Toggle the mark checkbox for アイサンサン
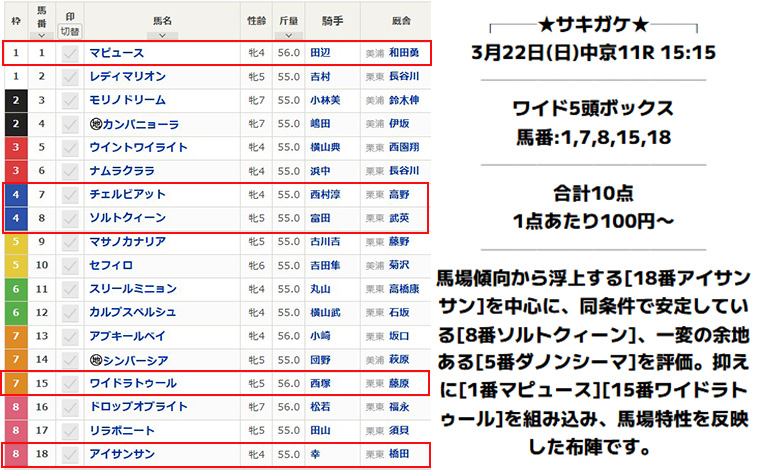Screen dimensions: 760x470 pos(70,454)
